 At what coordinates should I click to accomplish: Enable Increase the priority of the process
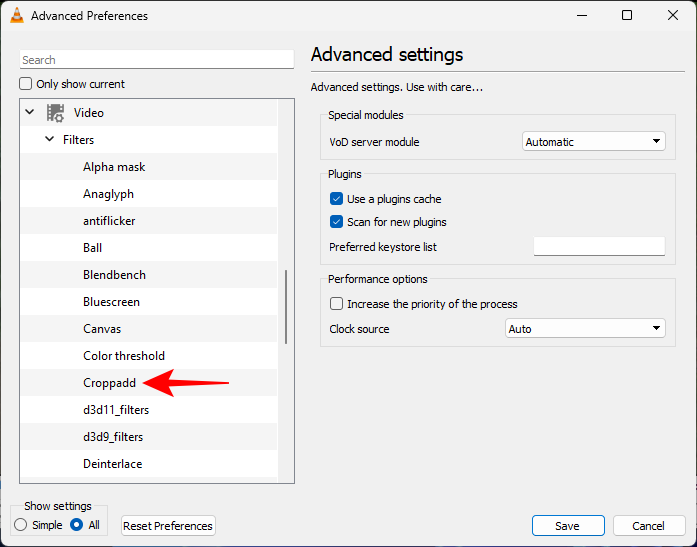click(337, 304)
